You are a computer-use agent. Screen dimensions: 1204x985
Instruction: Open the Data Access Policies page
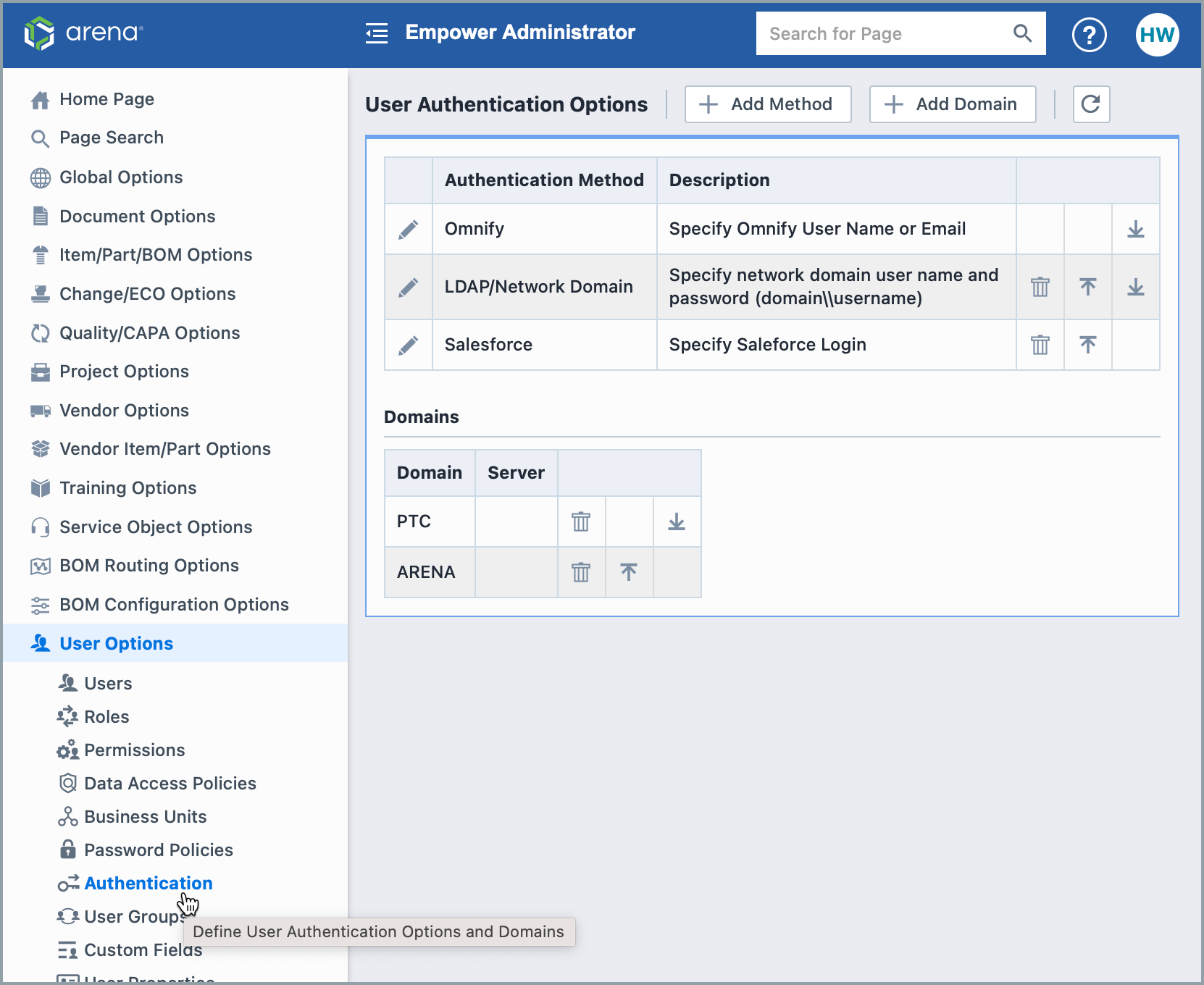[x=170, y=783]
